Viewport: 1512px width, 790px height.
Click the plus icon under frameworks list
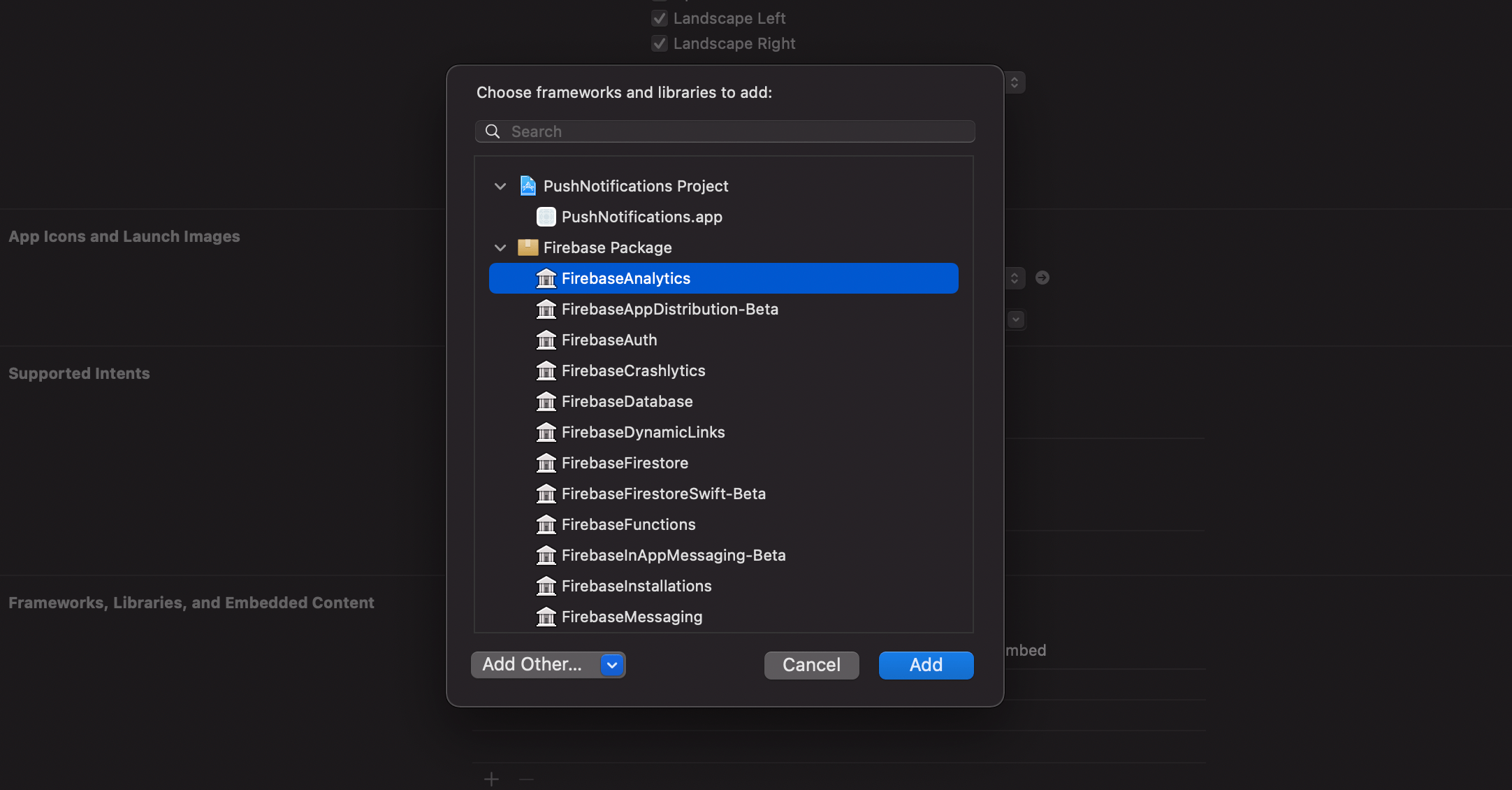click(x=491, y=779)
